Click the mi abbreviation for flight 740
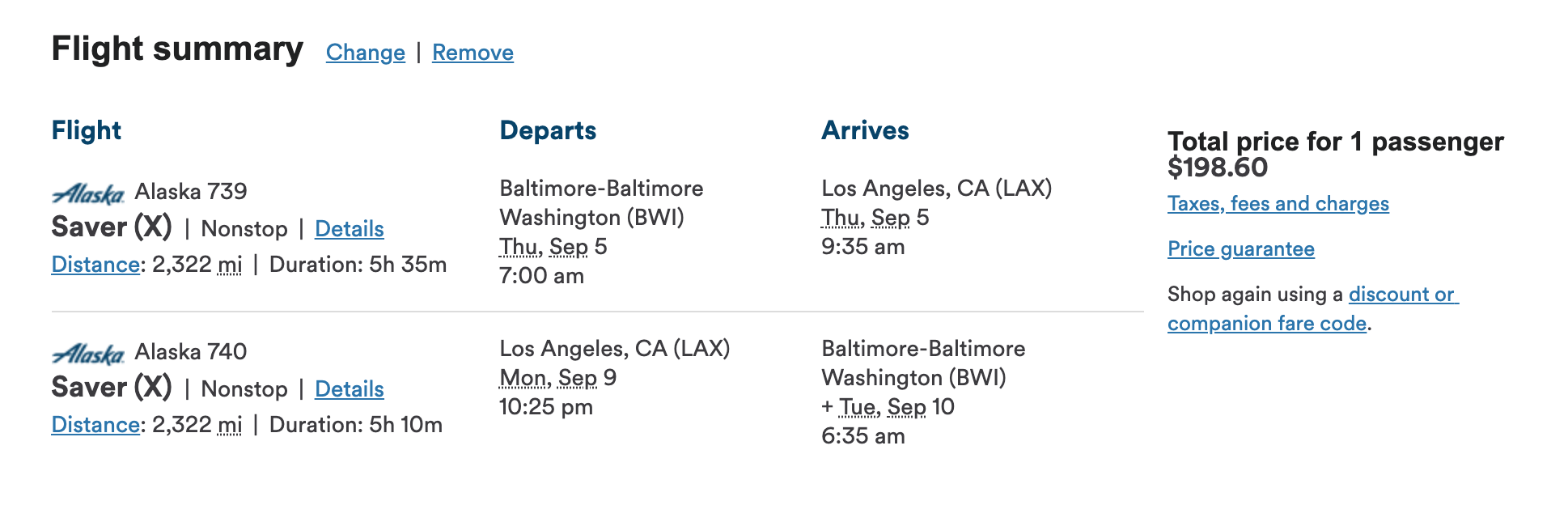This screenshot has height=505, width=1568. [231, 425]
